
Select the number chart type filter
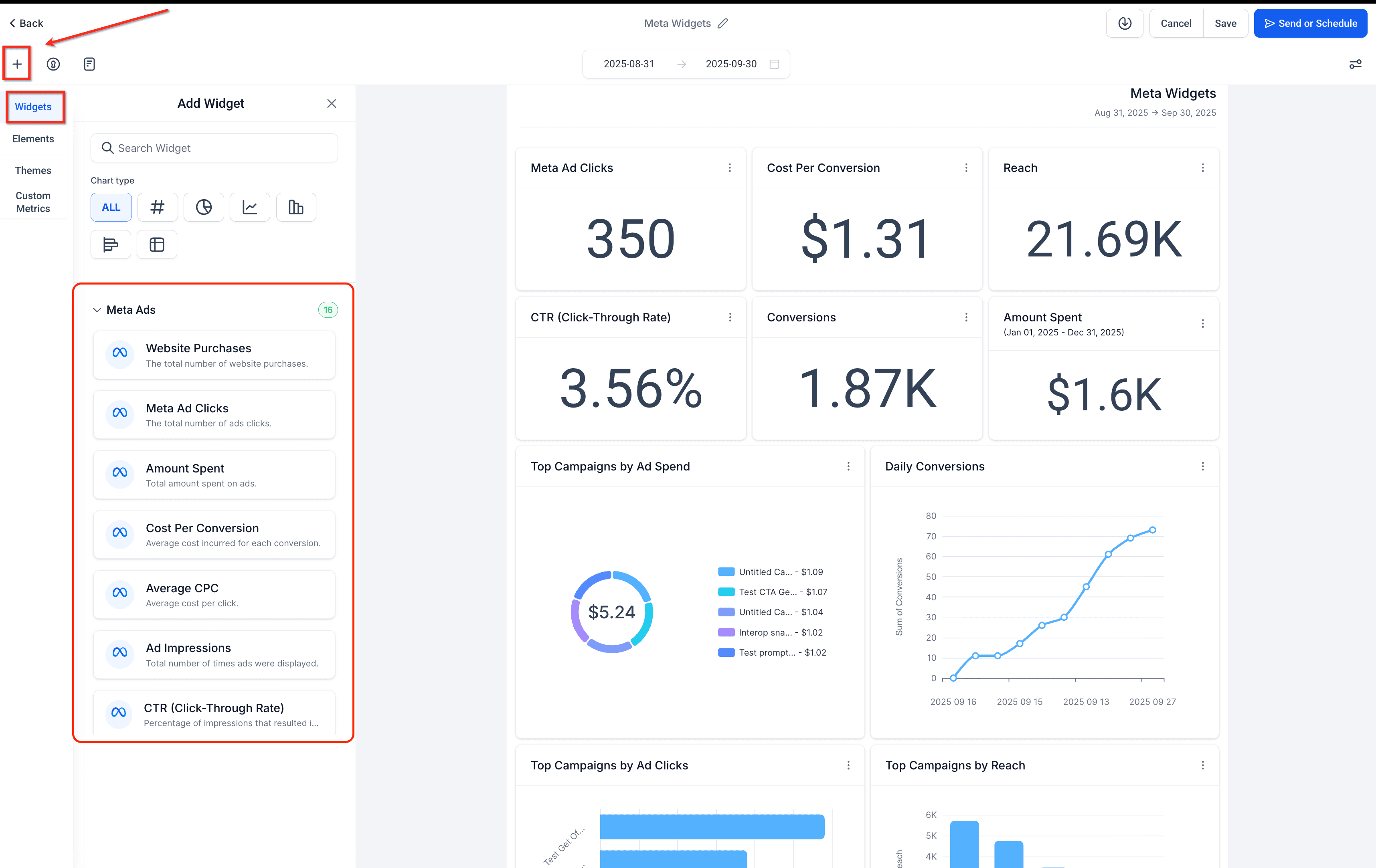[157, 207]
